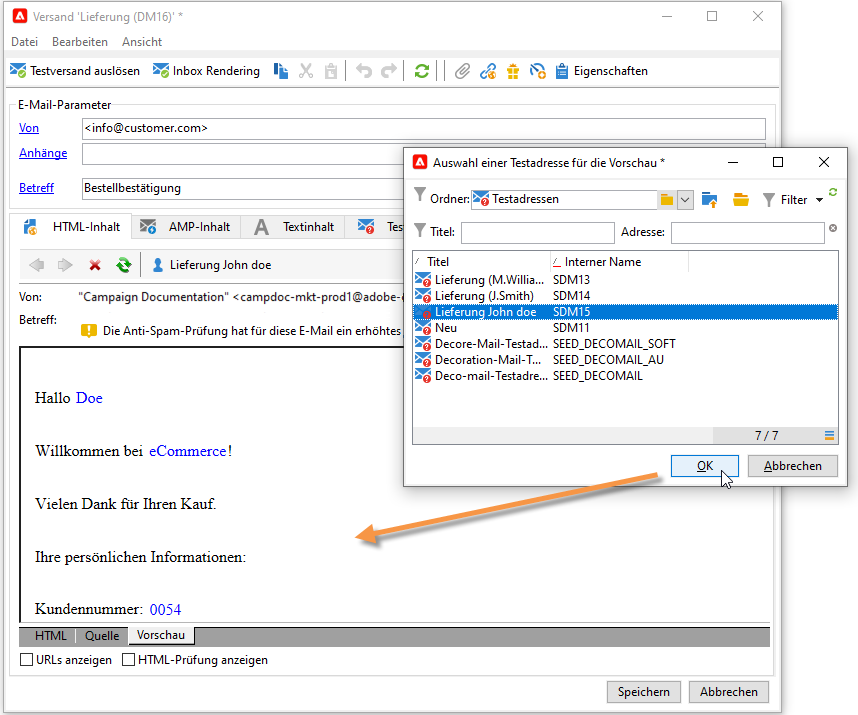The image size is (858, 715).
Task: Select row Deco-mail-Testadre... SEED_DECOMAIL
Action: point(625,376)
